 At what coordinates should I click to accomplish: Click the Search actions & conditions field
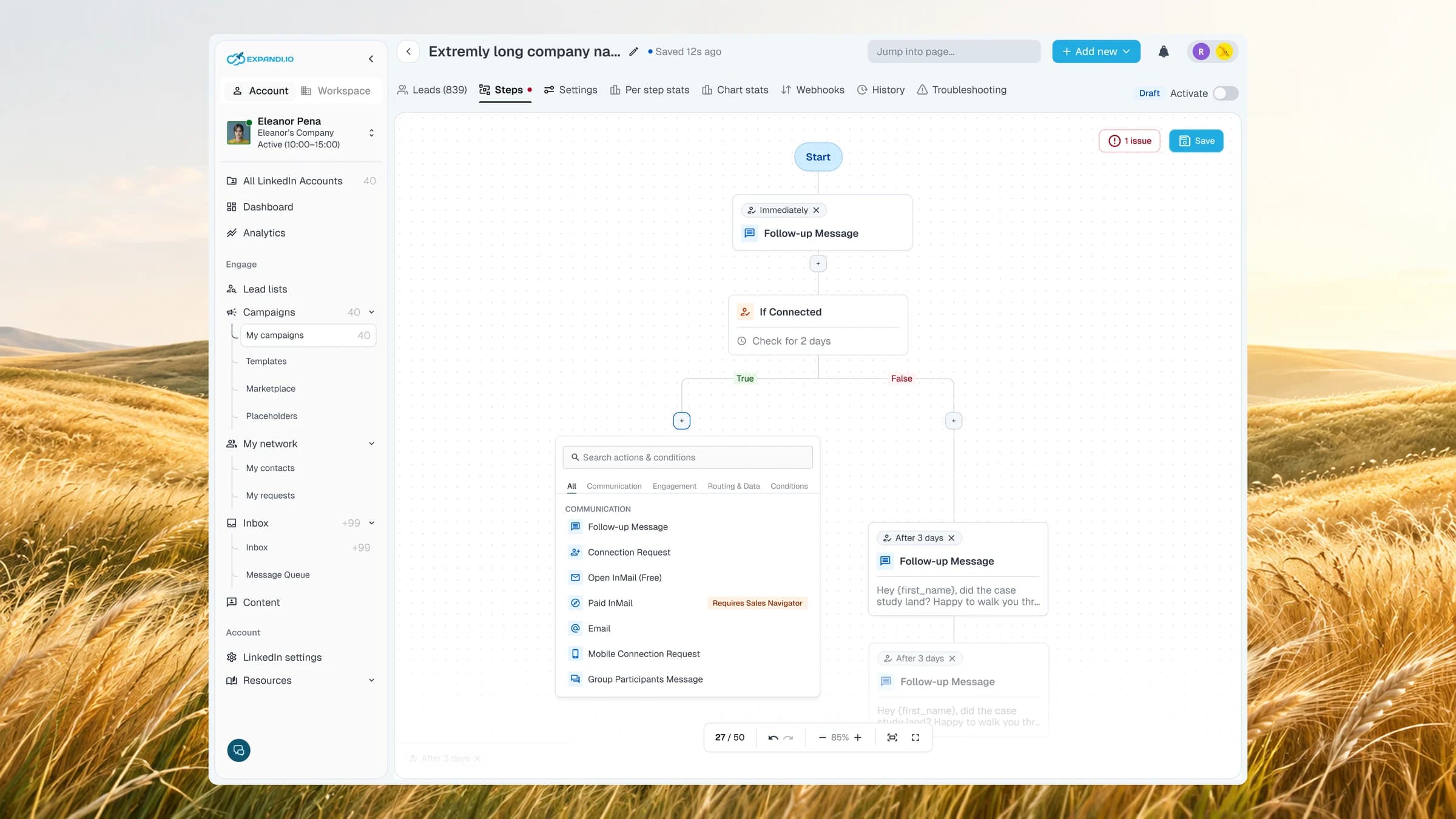[687, 457]
